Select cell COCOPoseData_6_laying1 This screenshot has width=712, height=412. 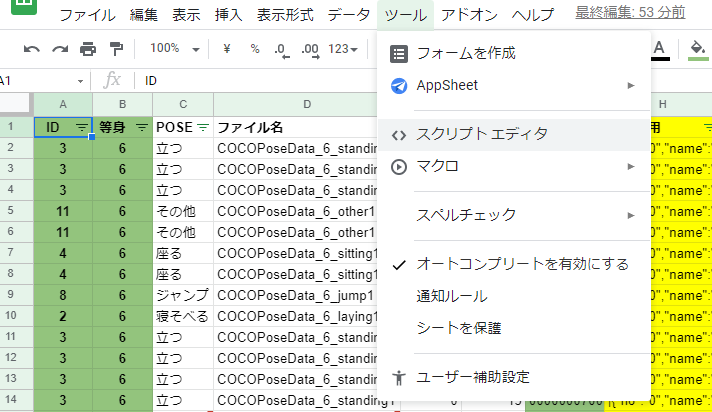(295, 316)
